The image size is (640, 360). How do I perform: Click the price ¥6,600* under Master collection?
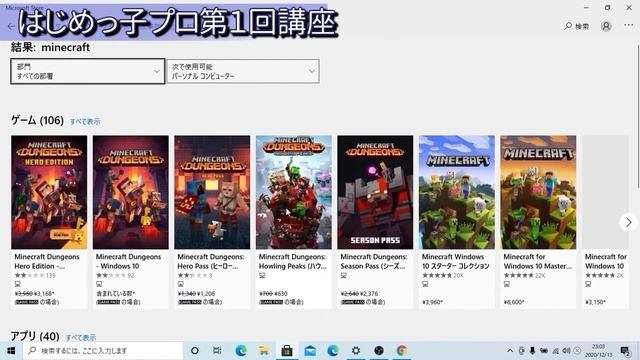[514, 302]
